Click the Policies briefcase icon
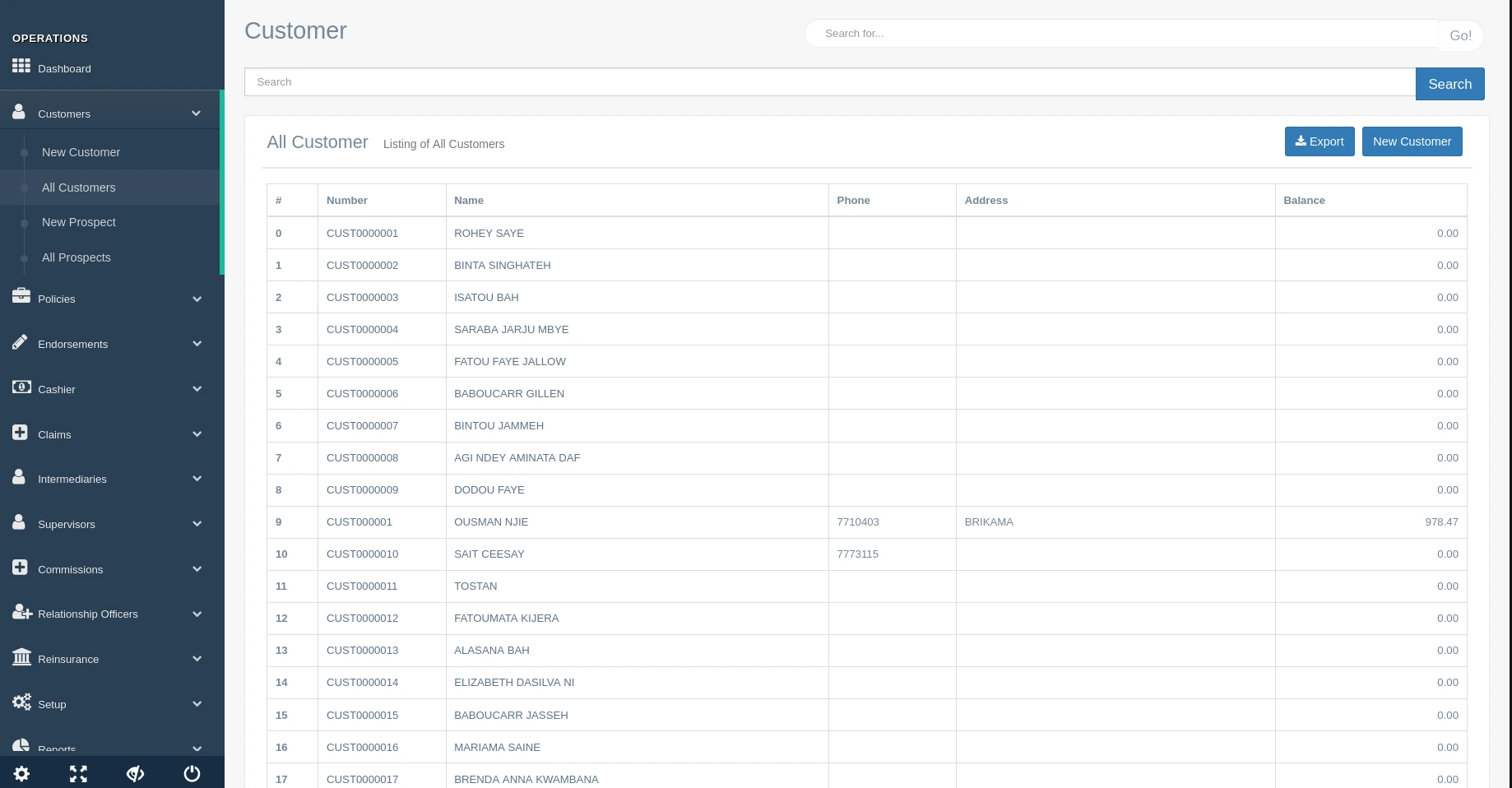 pos(21,296)
